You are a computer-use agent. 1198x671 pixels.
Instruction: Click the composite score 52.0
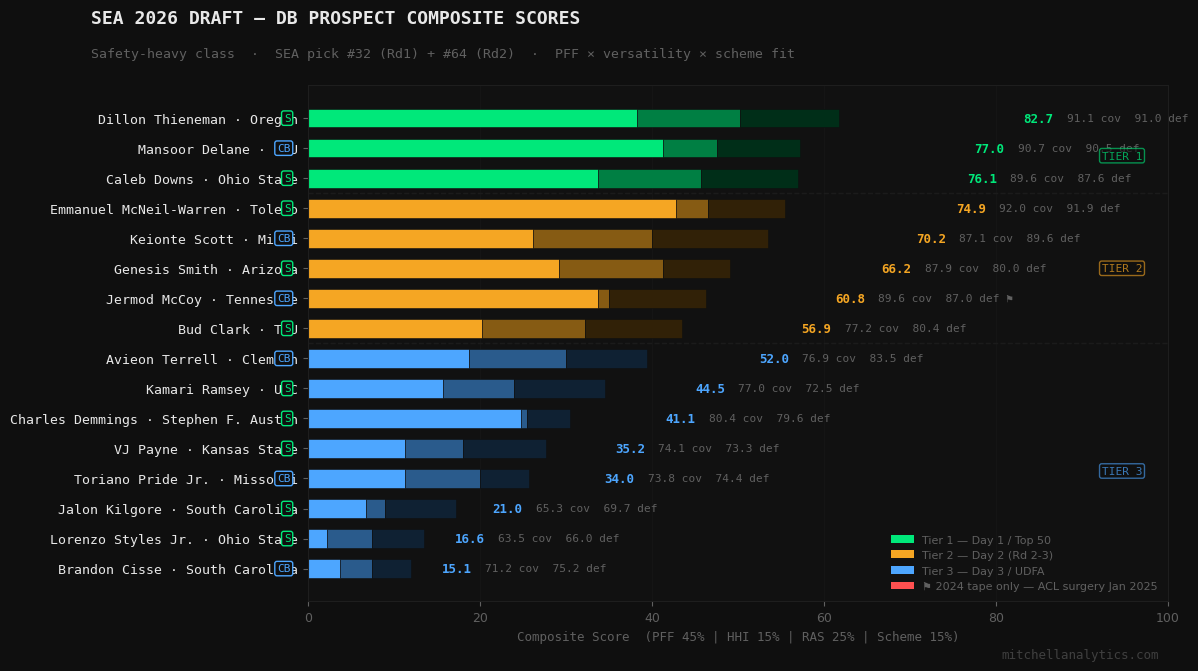774,358
